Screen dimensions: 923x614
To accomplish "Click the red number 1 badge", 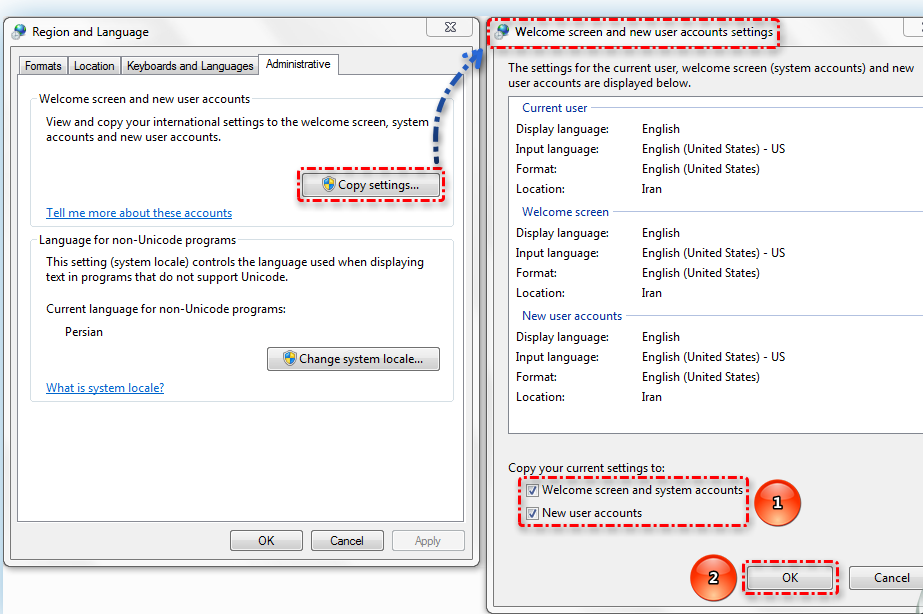I will tap(775, 504).
